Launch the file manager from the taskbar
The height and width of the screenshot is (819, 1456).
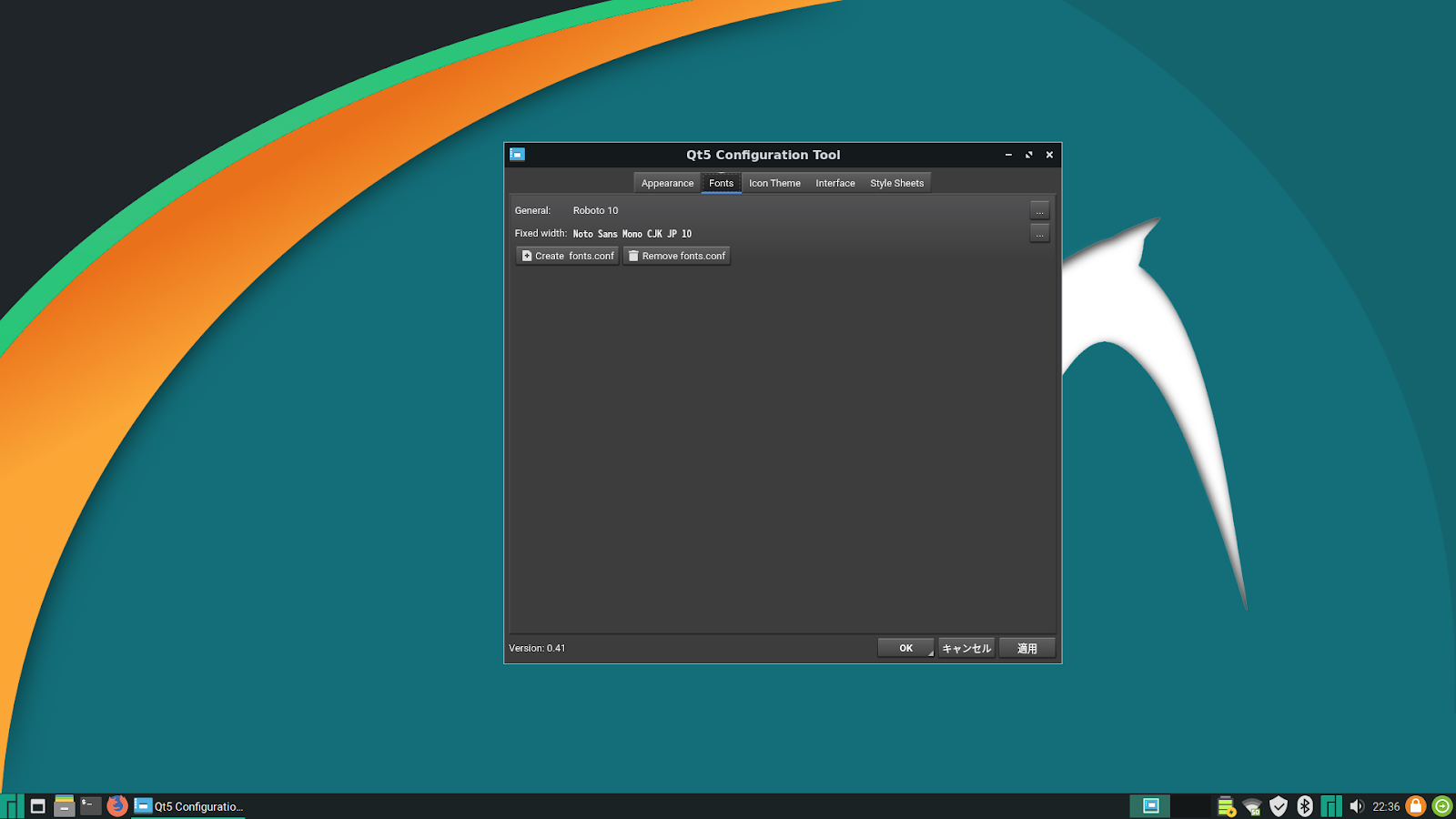64,806
